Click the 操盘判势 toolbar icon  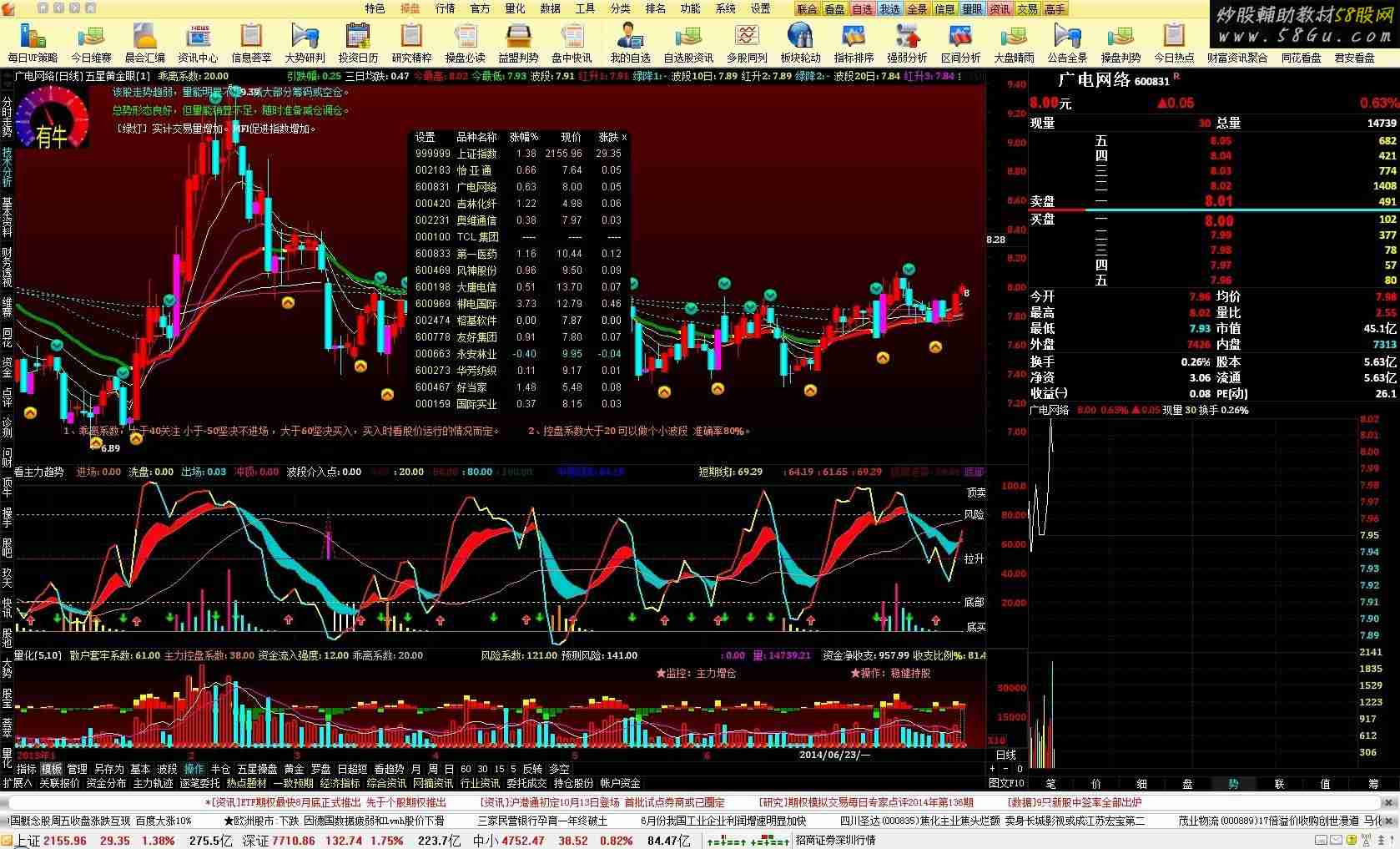[x=1121, y=43]
